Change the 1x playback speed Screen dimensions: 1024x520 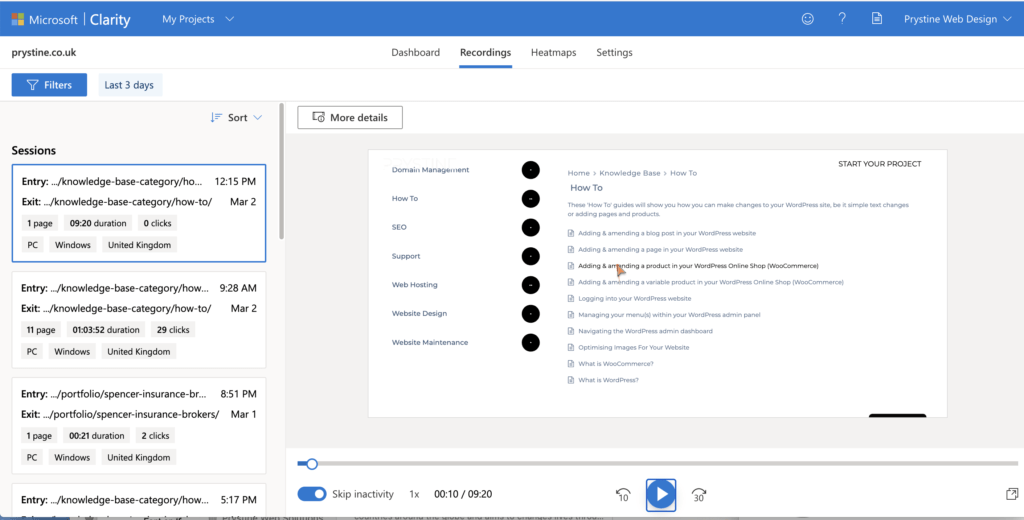click(414, 494)
